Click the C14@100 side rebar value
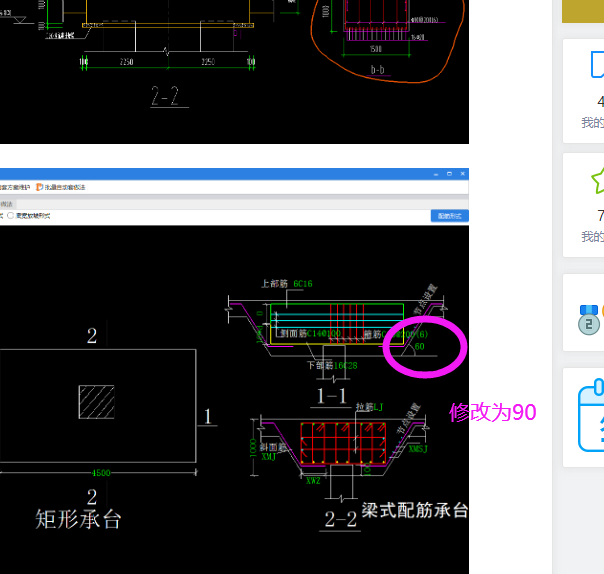The width and height of the screenshot is (604, 574). [x=324, y=333]
